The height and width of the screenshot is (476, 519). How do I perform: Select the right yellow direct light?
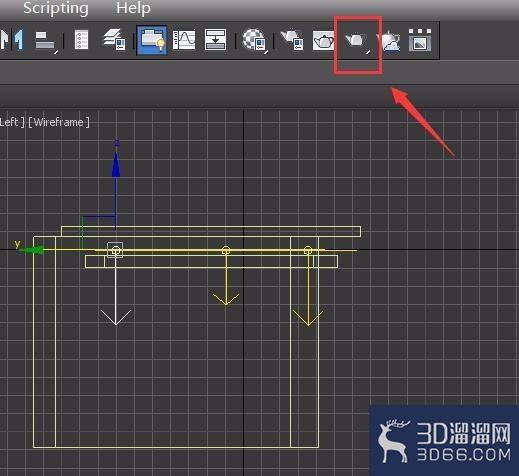point(308,250)
